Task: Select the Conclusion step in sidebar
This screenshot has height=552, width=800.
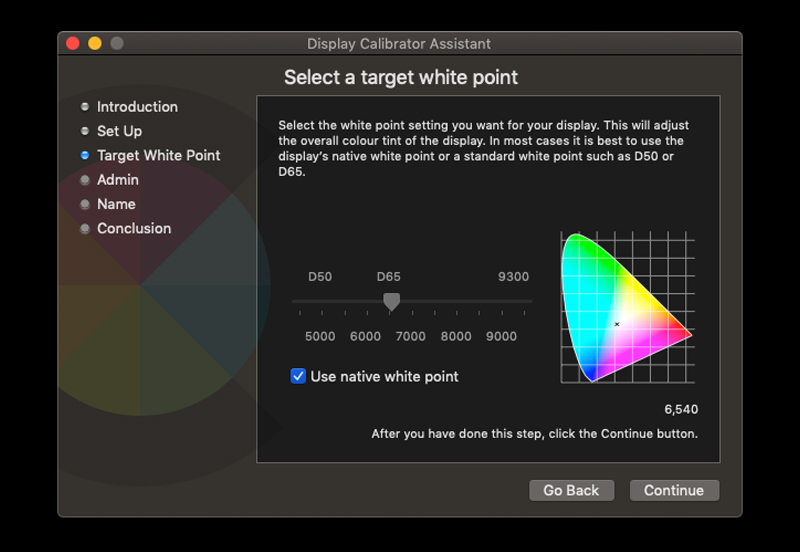Action: pyautogui.click(x=134, y=229)
